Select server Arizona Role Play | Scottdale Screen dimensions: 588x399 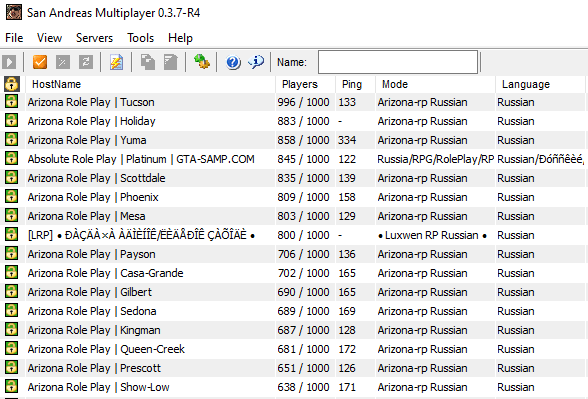coord(96,178)
